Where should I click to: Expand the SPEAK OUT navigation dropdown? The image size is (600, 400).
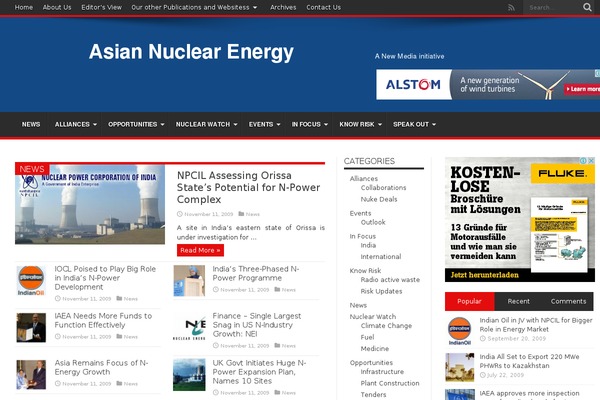[x=414, y=124]
